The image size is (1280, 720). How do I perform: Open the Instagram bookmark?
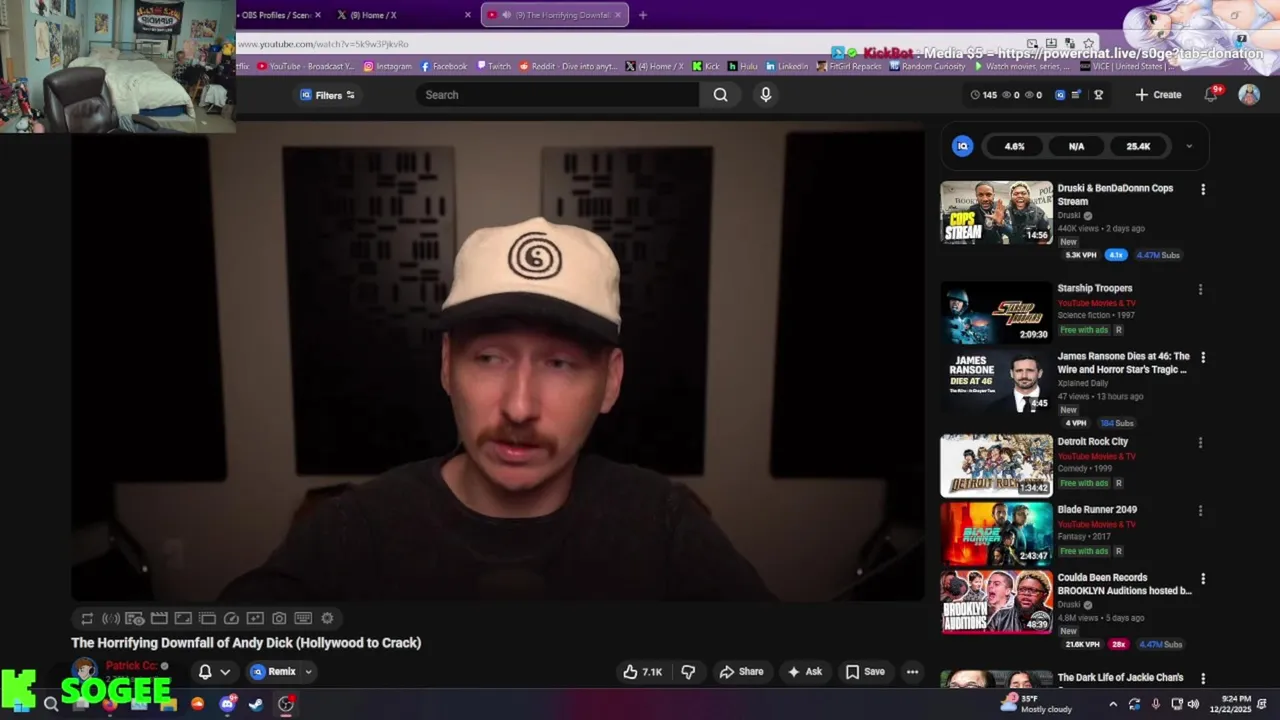point(387,66)
